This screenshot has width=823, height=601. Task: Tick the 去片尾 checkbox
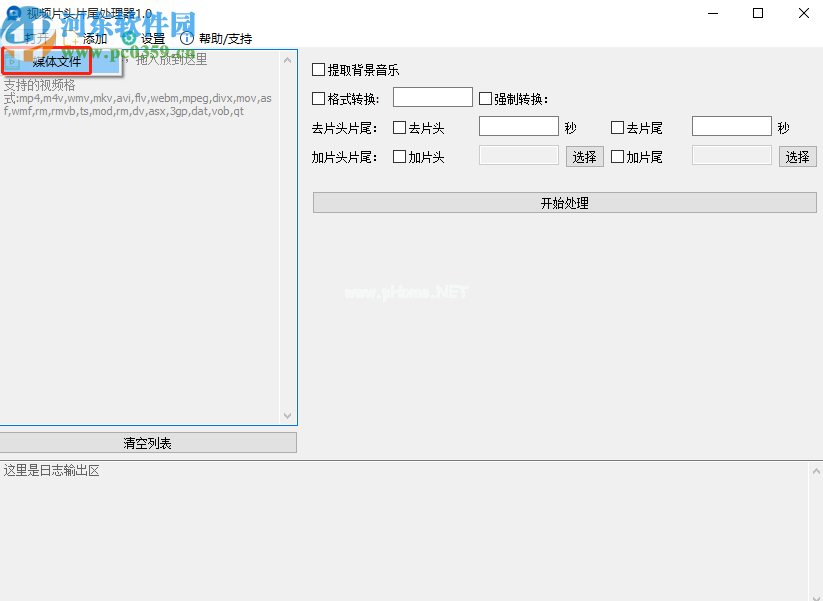(x=618, y=127)
